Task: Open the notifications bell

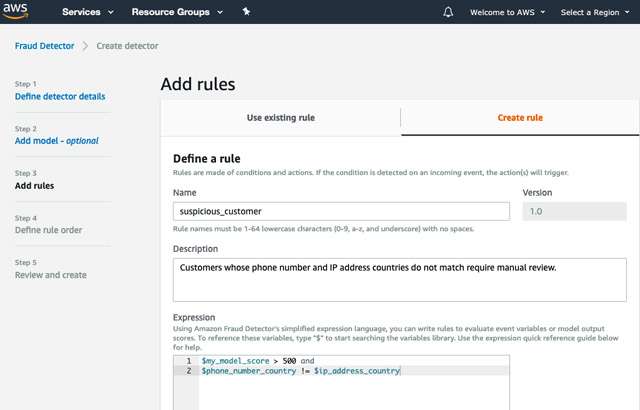Action: pos(448,12)
